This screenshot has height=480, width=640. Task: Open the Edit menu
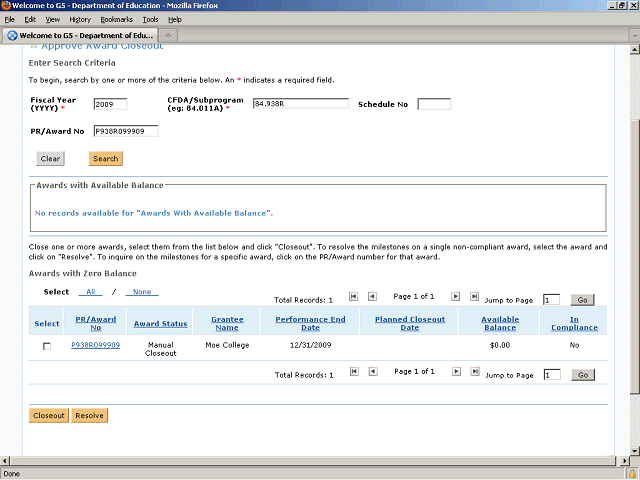coord(30,20)
